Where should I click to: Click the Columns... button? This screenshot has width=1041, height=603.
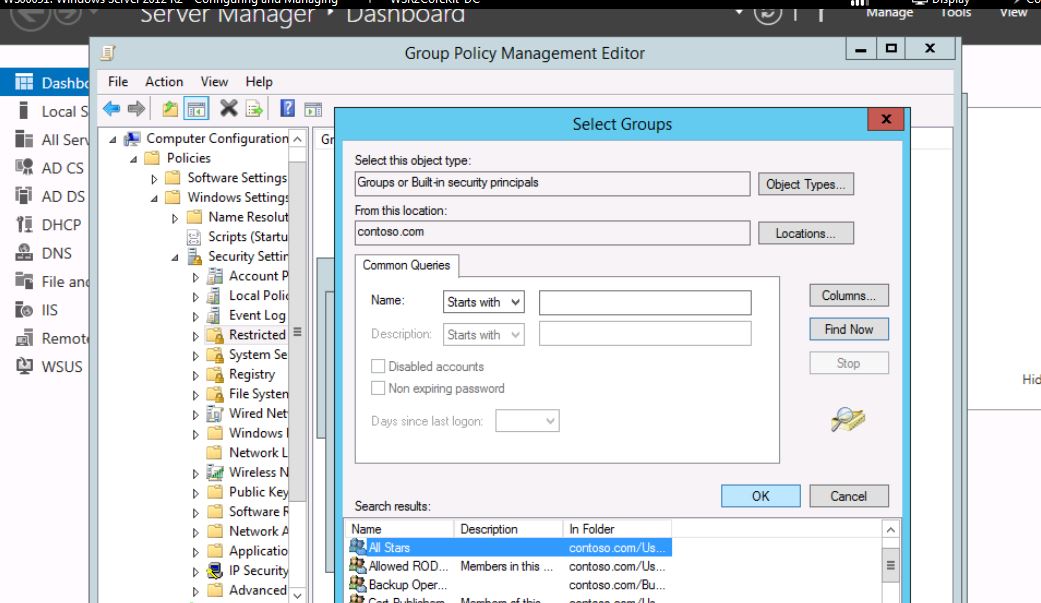coord(848,296)
